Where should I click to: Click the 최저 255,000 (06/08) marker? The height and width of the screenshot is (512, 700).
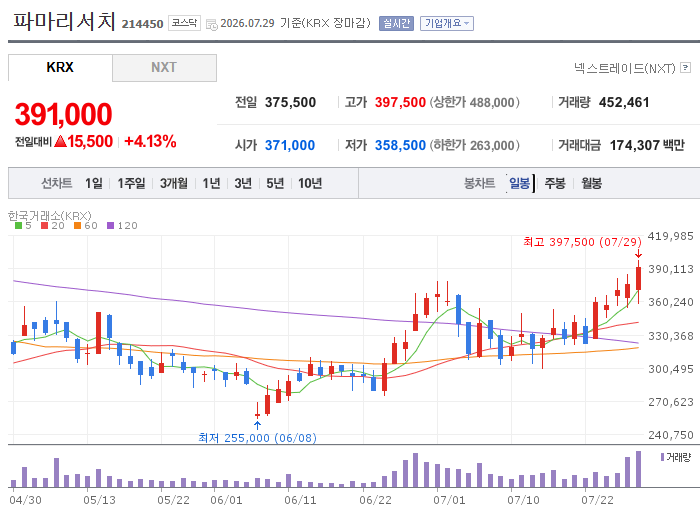click(x=257, y=438)
